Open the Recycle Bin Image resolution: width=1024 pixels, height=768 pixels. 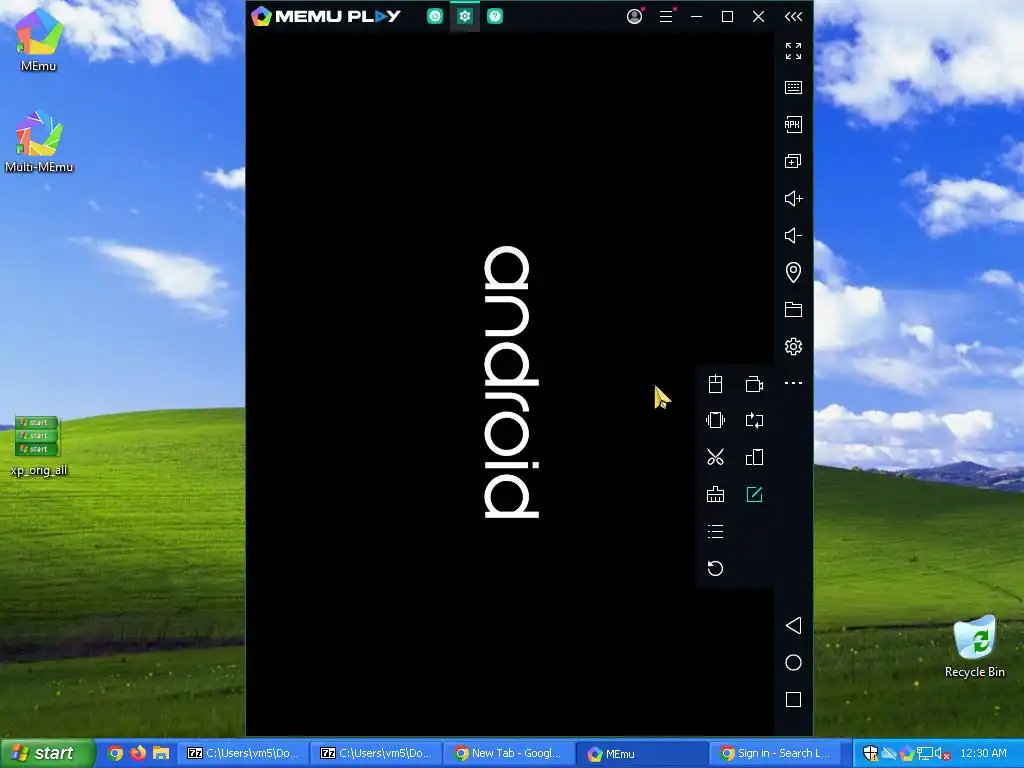(974, 647)
